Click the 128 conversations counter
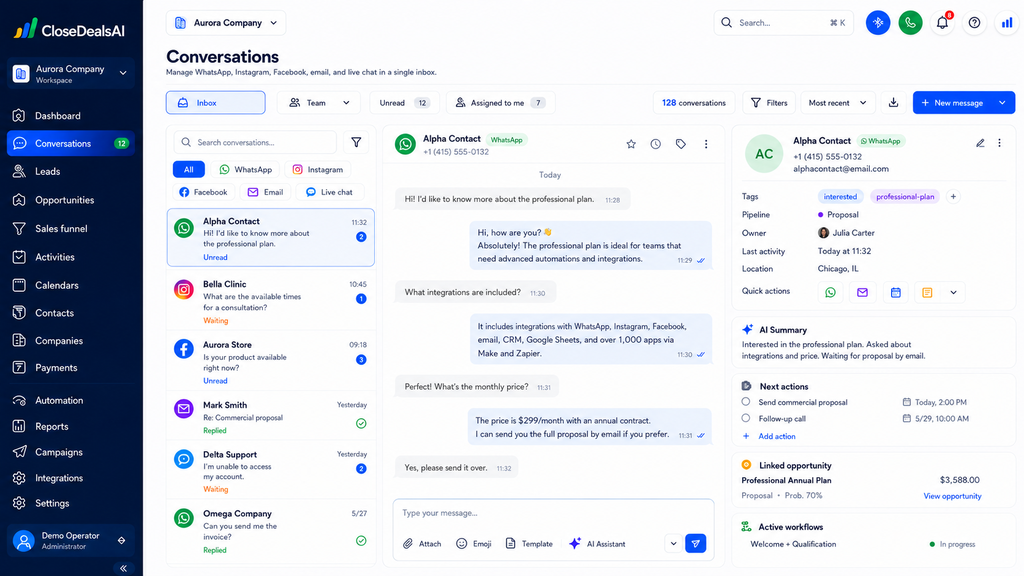Viewport: 1024px width, 576px height. 694,103
